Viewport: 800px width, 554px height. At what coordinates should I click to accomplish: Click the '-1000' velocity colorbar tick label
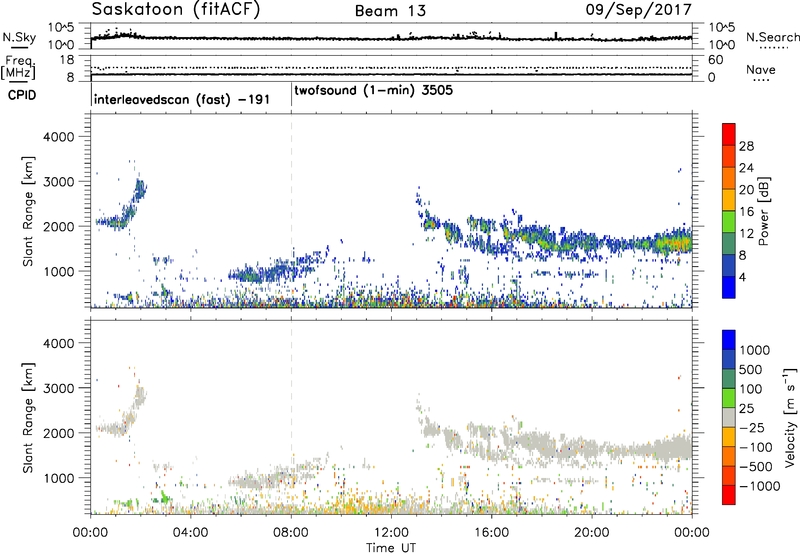pyautogui.click(x=759, y=486)
